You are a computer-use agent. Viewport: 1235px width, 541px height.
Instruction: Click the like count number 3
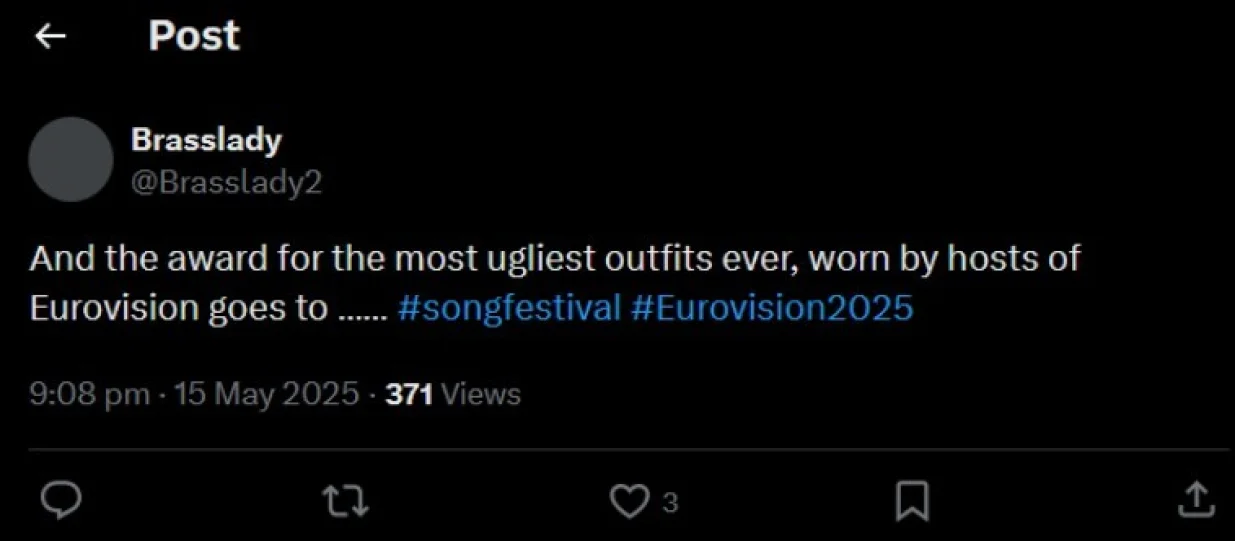click(669, 502)
